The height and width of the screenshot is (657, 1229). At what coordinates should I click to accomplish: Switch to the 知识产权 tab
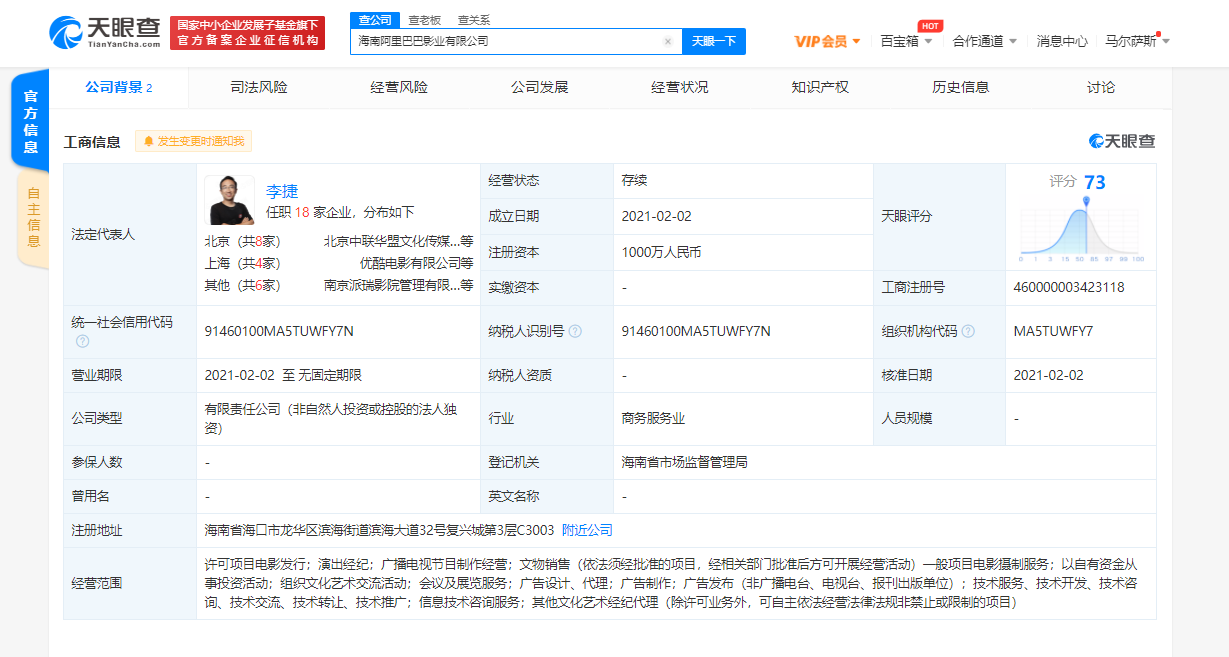819,87
